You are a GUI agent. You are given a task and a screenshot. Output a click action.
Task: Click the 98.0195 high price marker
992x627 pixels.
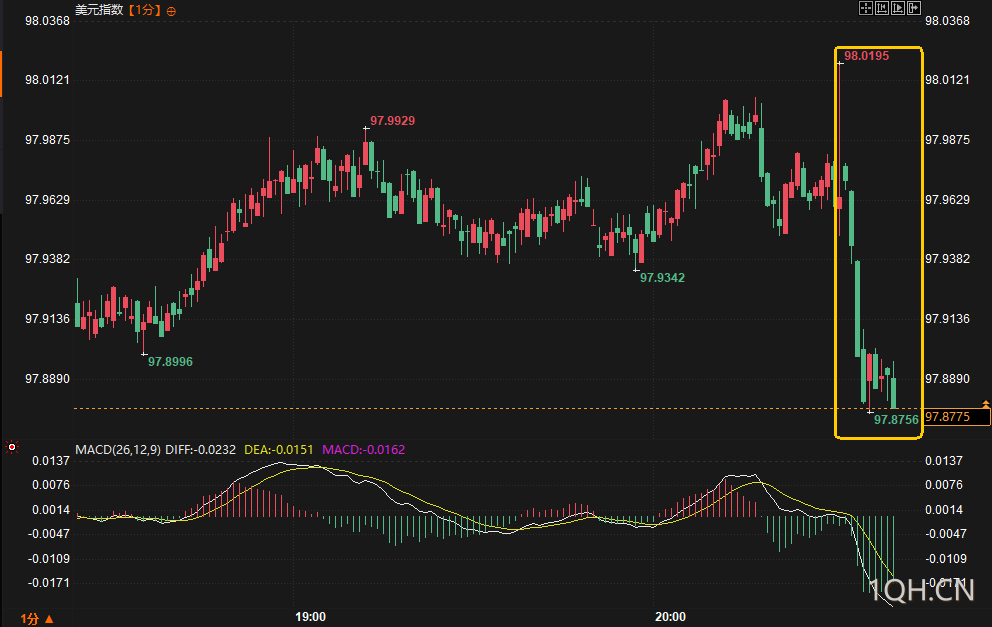(x=866, y=56)
